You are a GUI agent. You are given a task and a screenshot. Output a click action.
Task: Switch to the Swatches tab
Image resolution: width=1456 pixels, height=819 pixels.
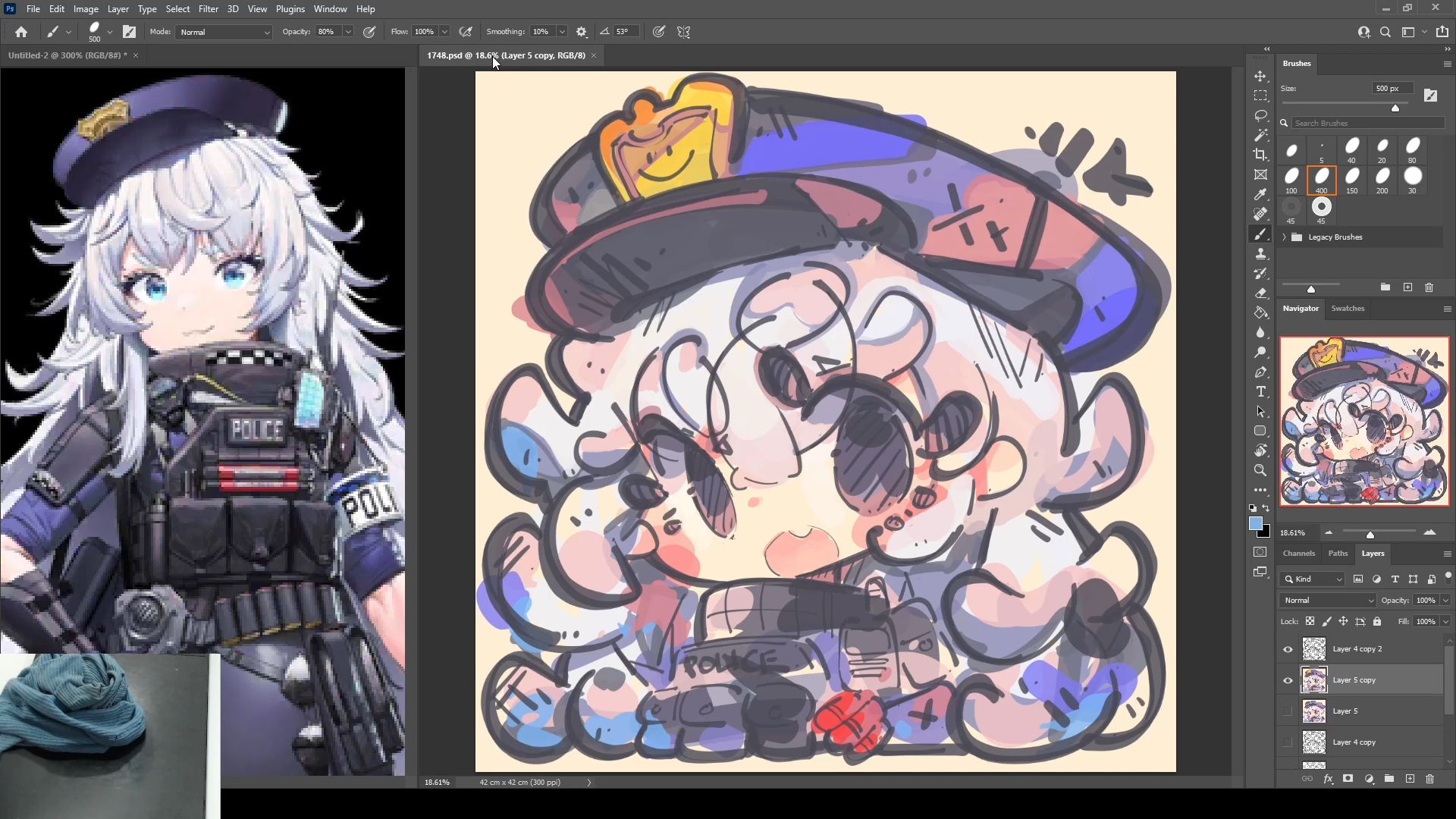[x=1348, y=309]
